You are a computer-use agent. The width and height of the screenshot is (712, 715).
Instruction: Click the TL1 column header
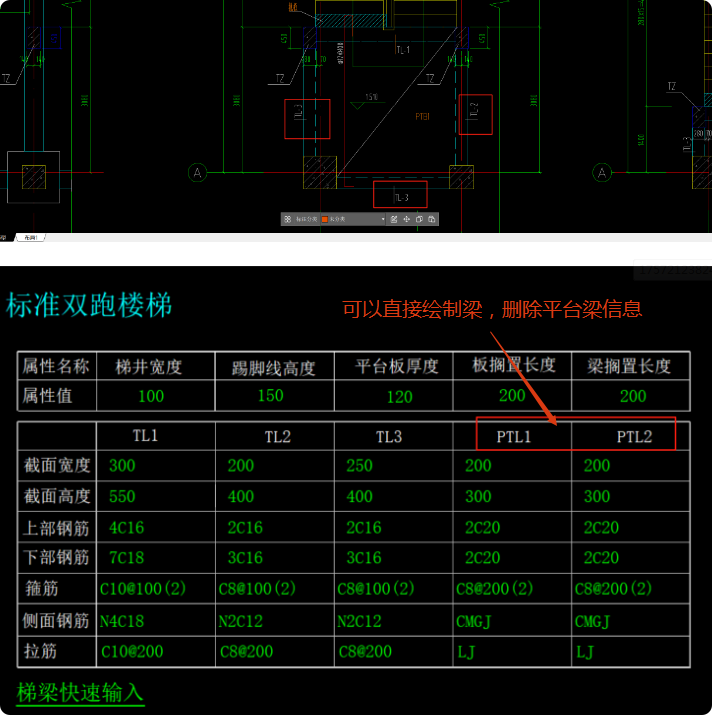point(146,435)
